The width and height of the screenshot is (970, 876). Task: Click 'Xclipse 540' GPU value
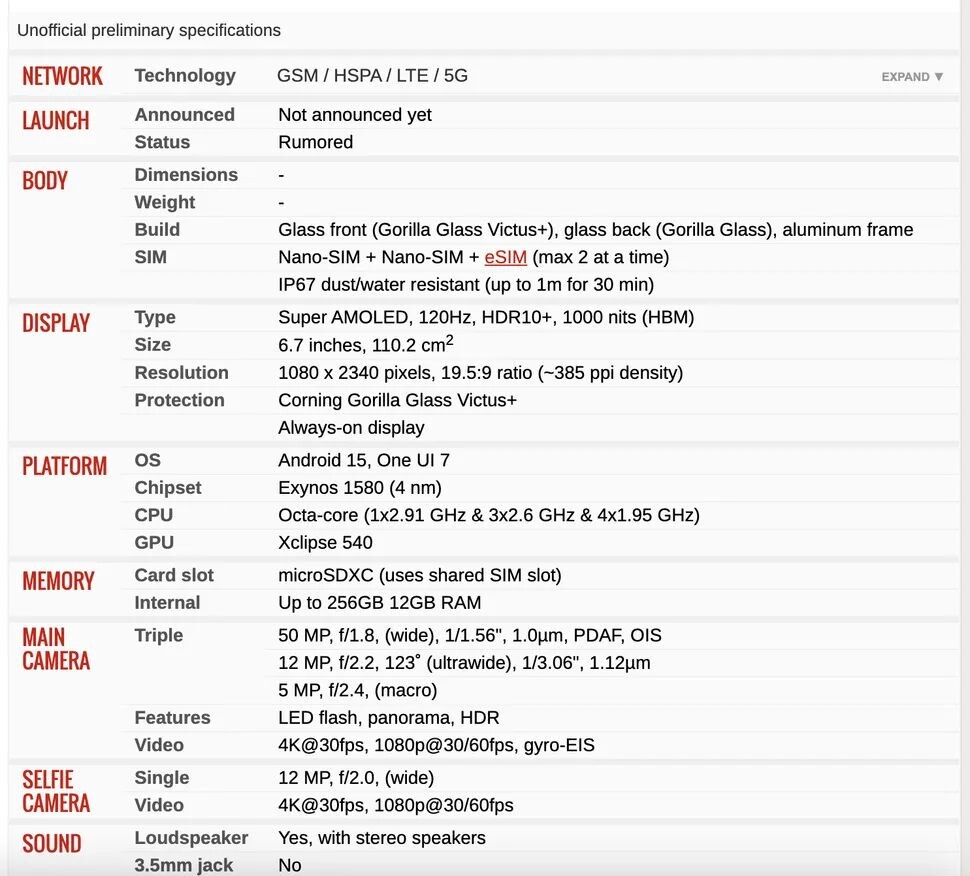(325, 543)
